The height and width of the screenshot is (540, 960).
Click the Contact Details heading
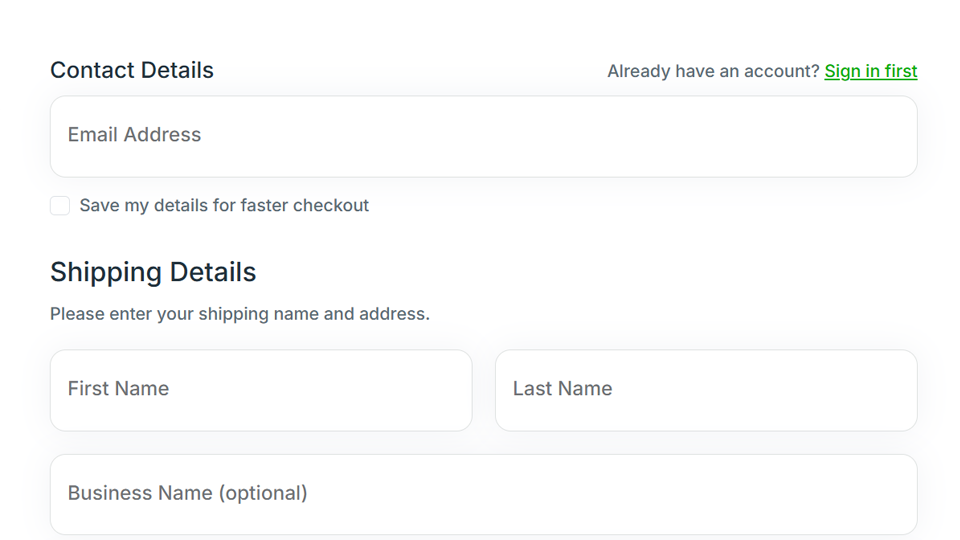coord(132,71)
